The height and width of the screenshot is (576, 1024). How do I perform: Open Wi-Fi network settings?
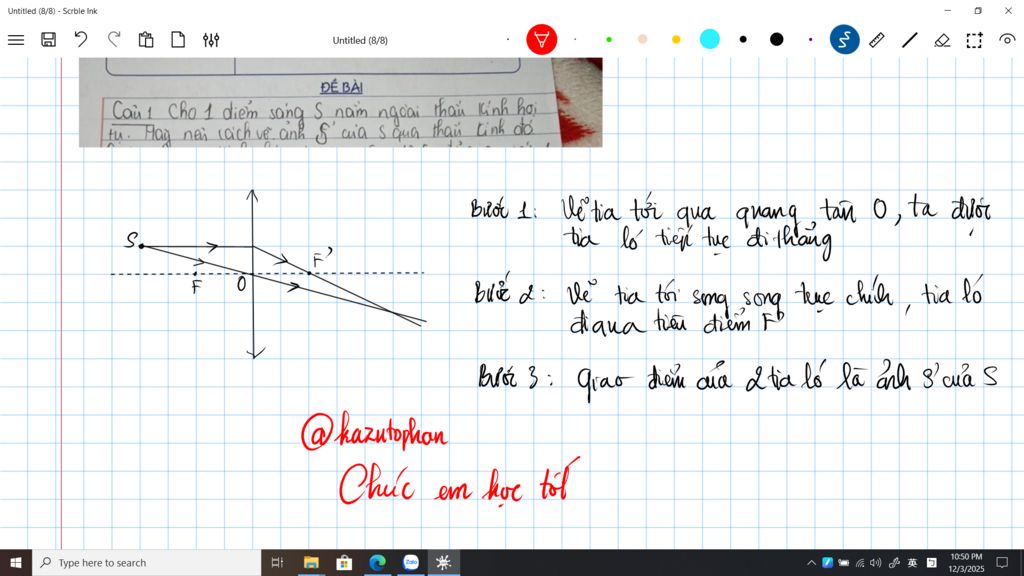860,562
